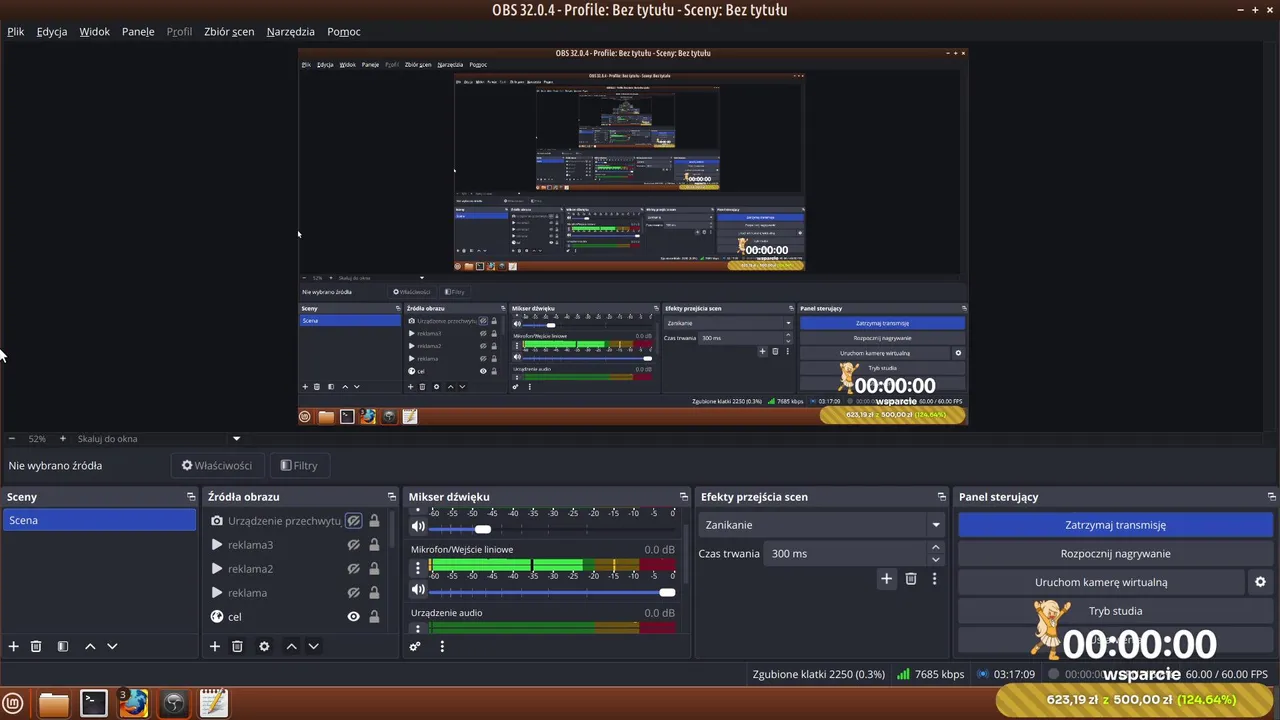
Task: Toggle the lock on cel source
Action: (x=374, y=617)
